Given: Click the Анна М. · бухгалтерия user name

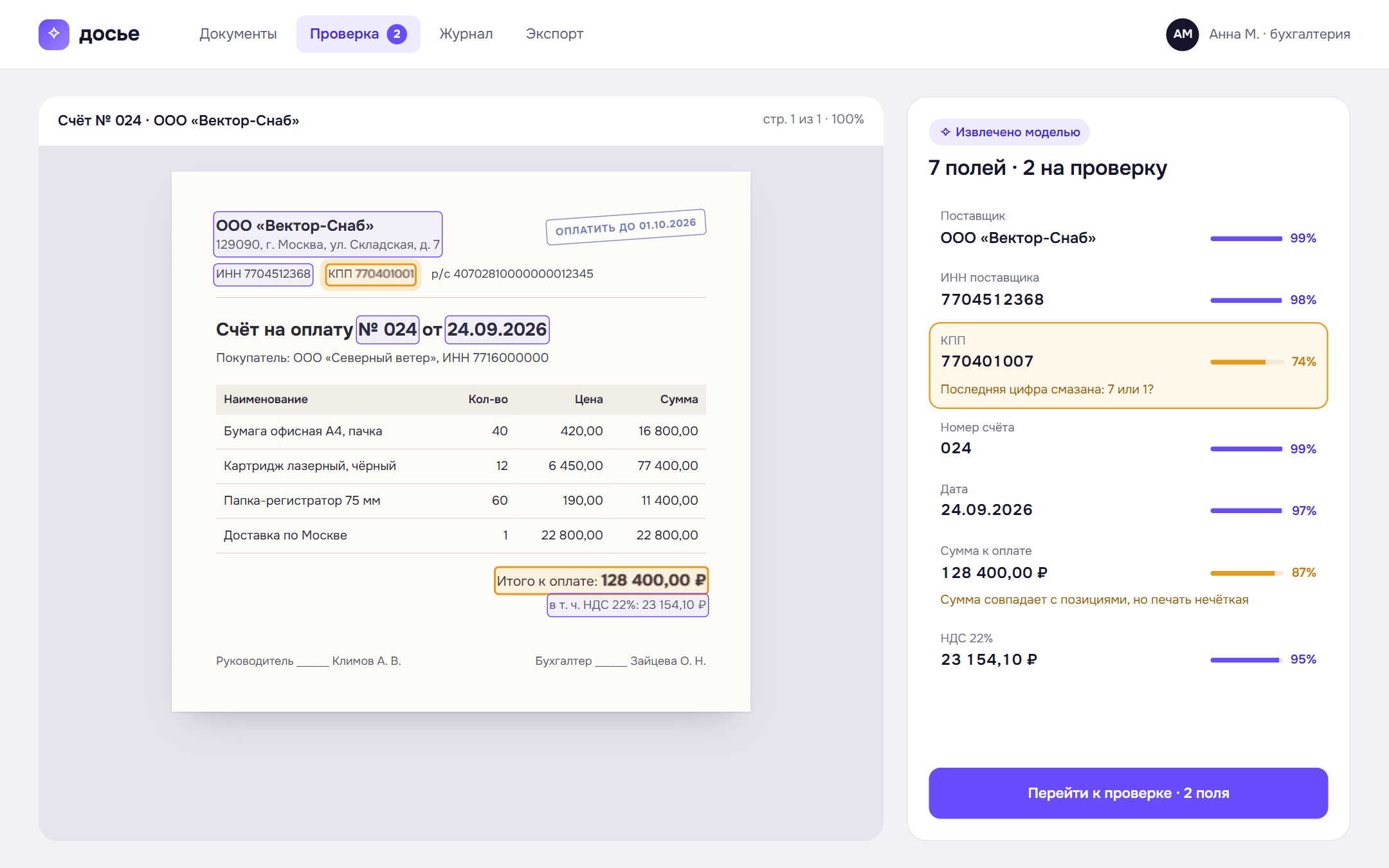Looking at the screenshot, I should point(1279,34).
